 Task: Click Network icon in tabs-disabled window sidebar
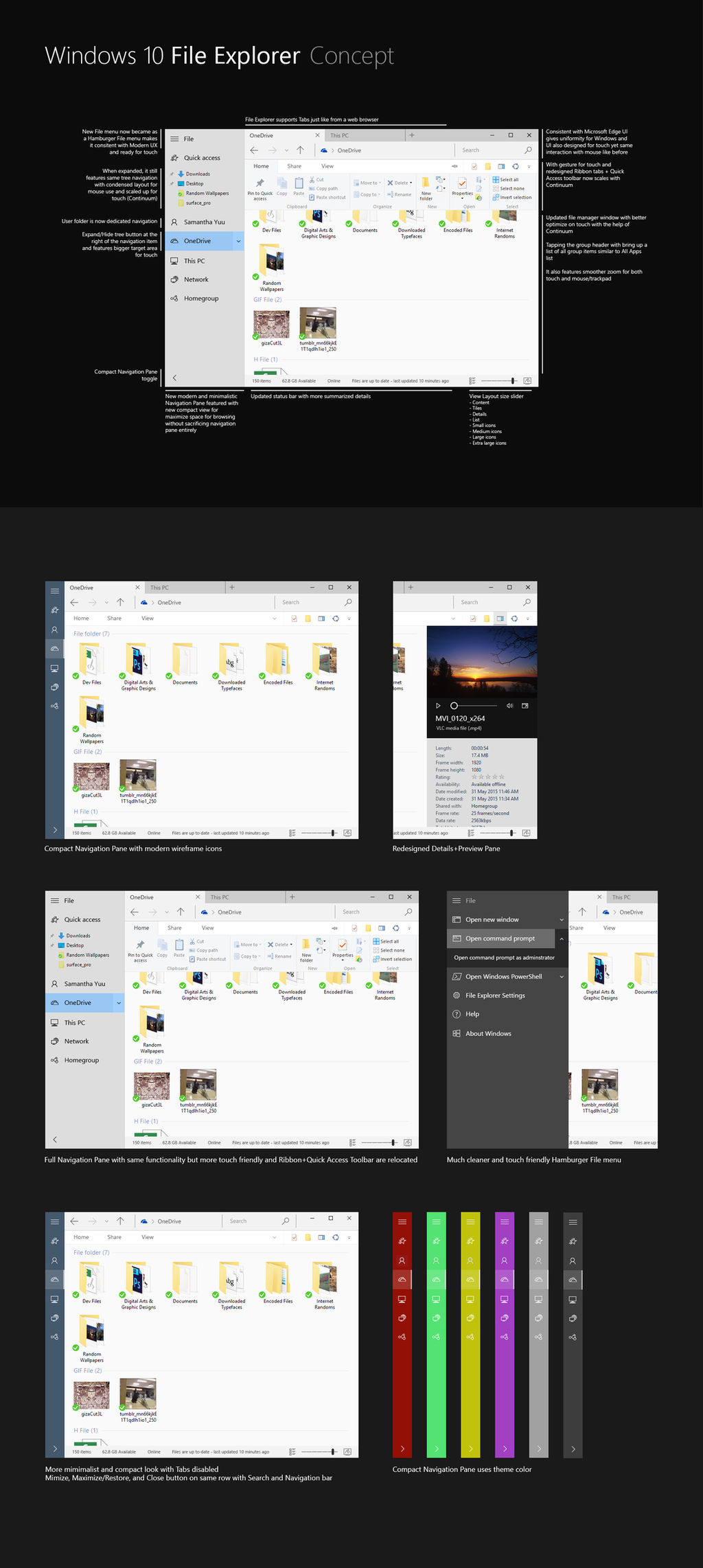55,1318
